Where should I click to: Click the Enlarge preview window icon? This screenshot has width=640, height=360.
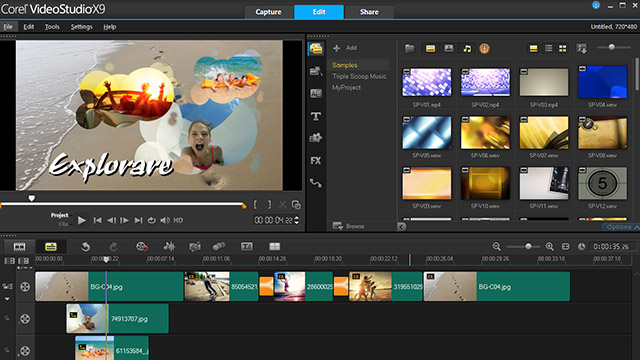tap(296, 204)
